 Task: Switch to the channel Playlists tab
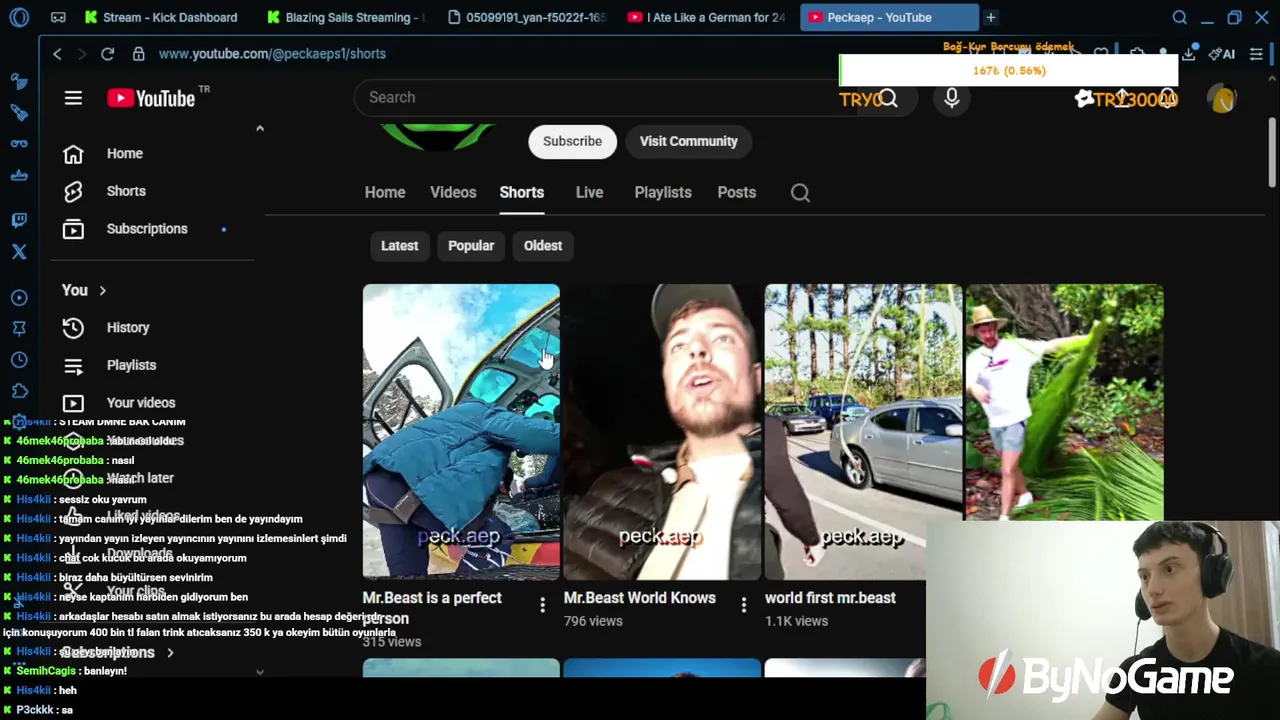point(663,193)
